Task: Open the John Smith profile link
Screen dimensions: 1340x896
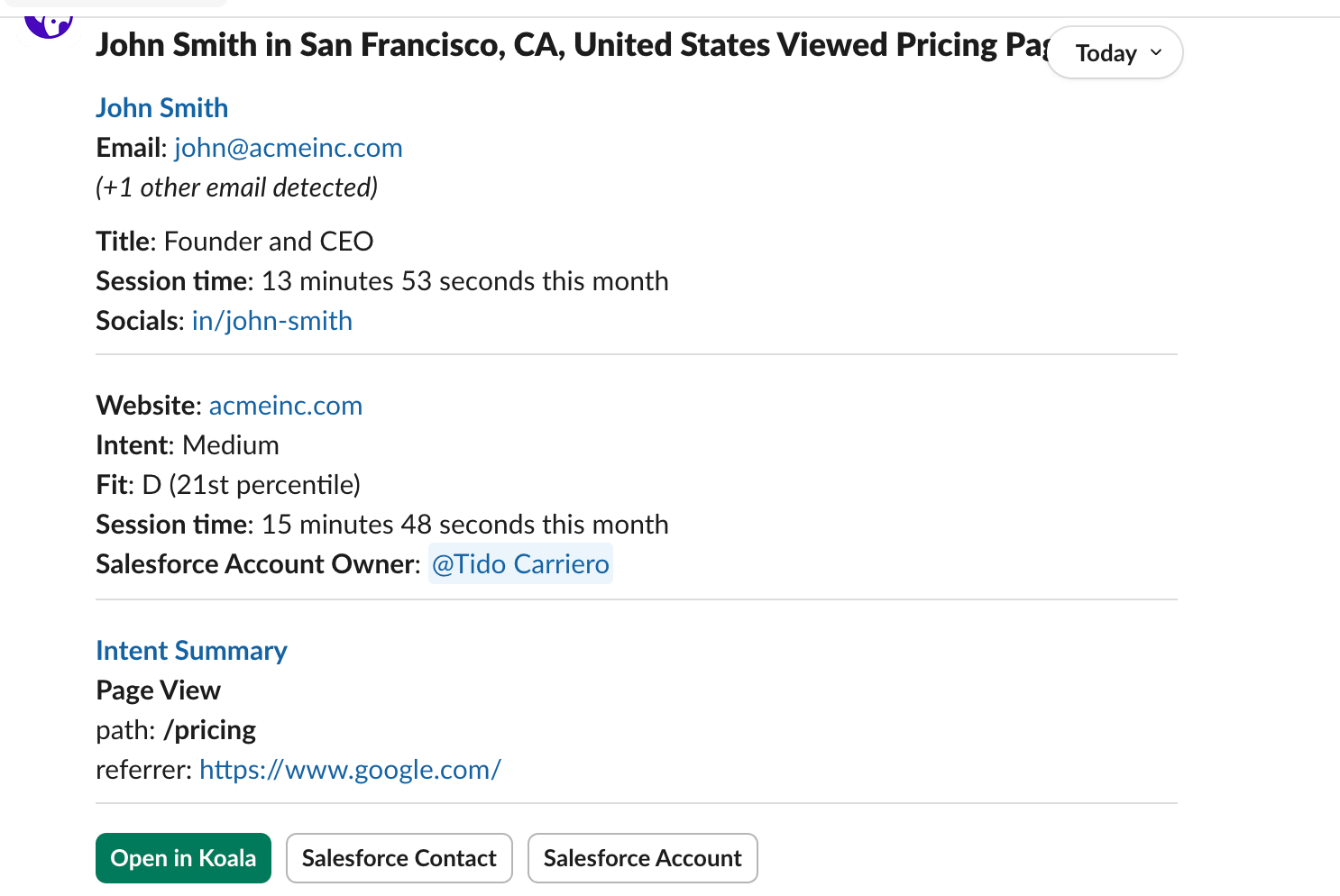Action: (x=162, y=108)
